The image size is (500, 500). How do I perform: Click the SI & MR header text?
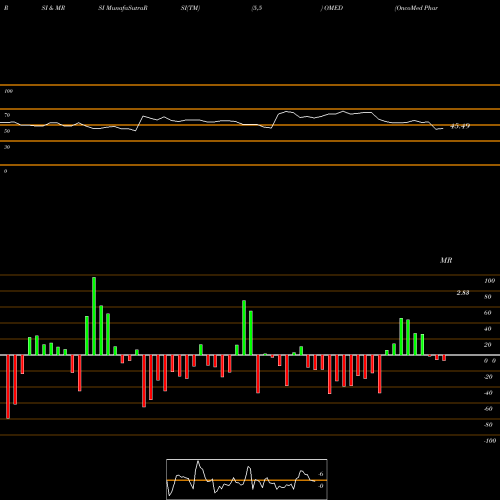coord(53,8)
